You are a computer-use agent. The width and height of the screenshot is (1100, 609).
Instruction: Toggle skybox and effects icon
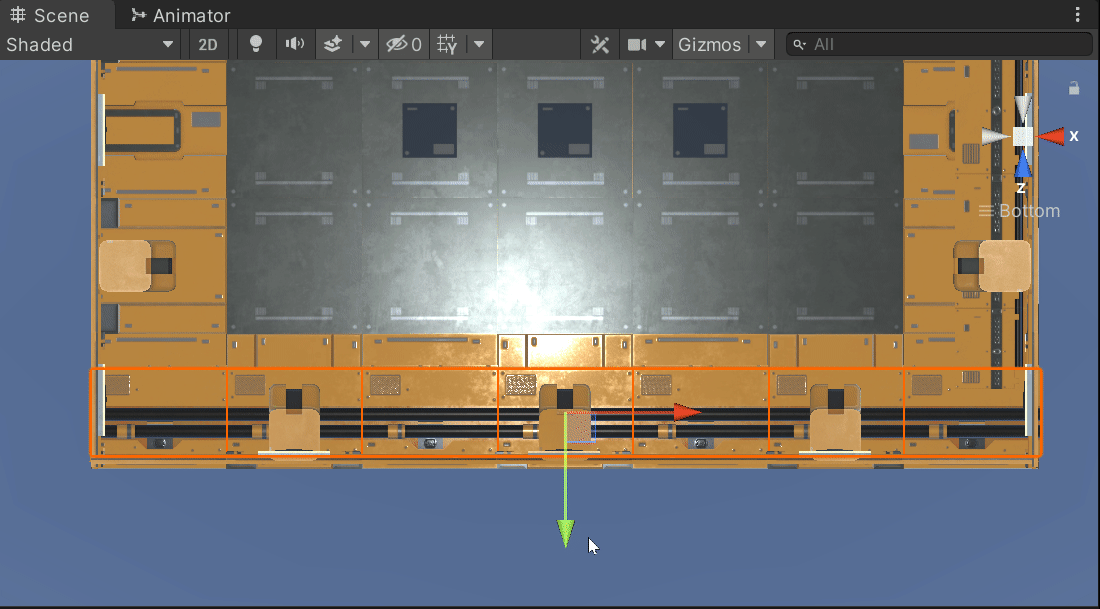(333, 44)
